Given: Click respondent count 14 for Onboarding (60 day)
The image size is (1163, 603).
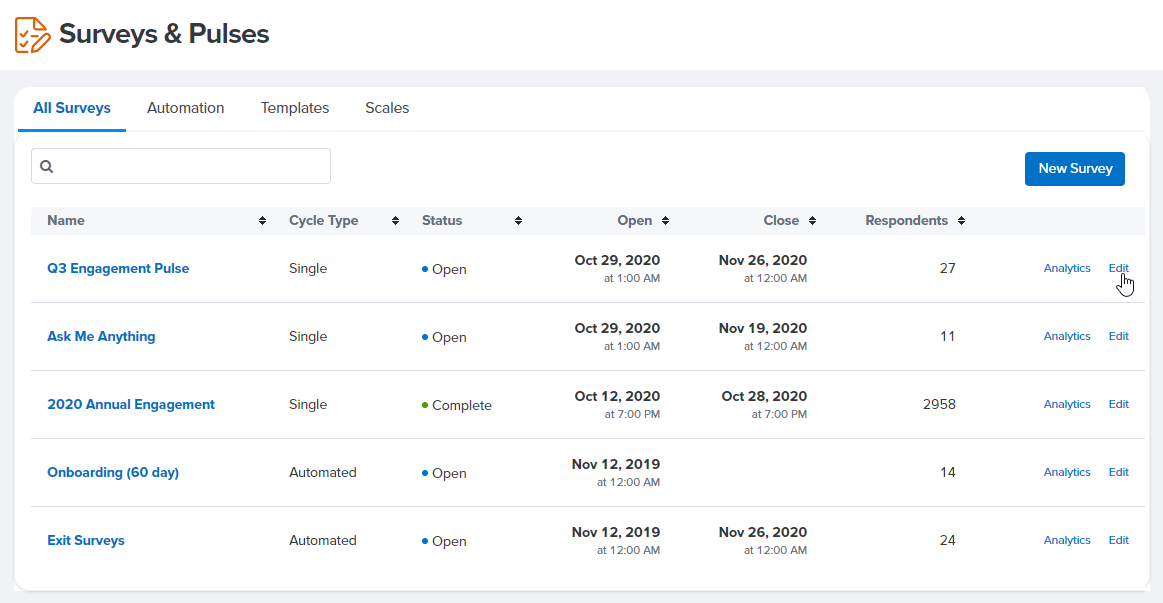Looking at the screenshot, I should coord(948,472).
